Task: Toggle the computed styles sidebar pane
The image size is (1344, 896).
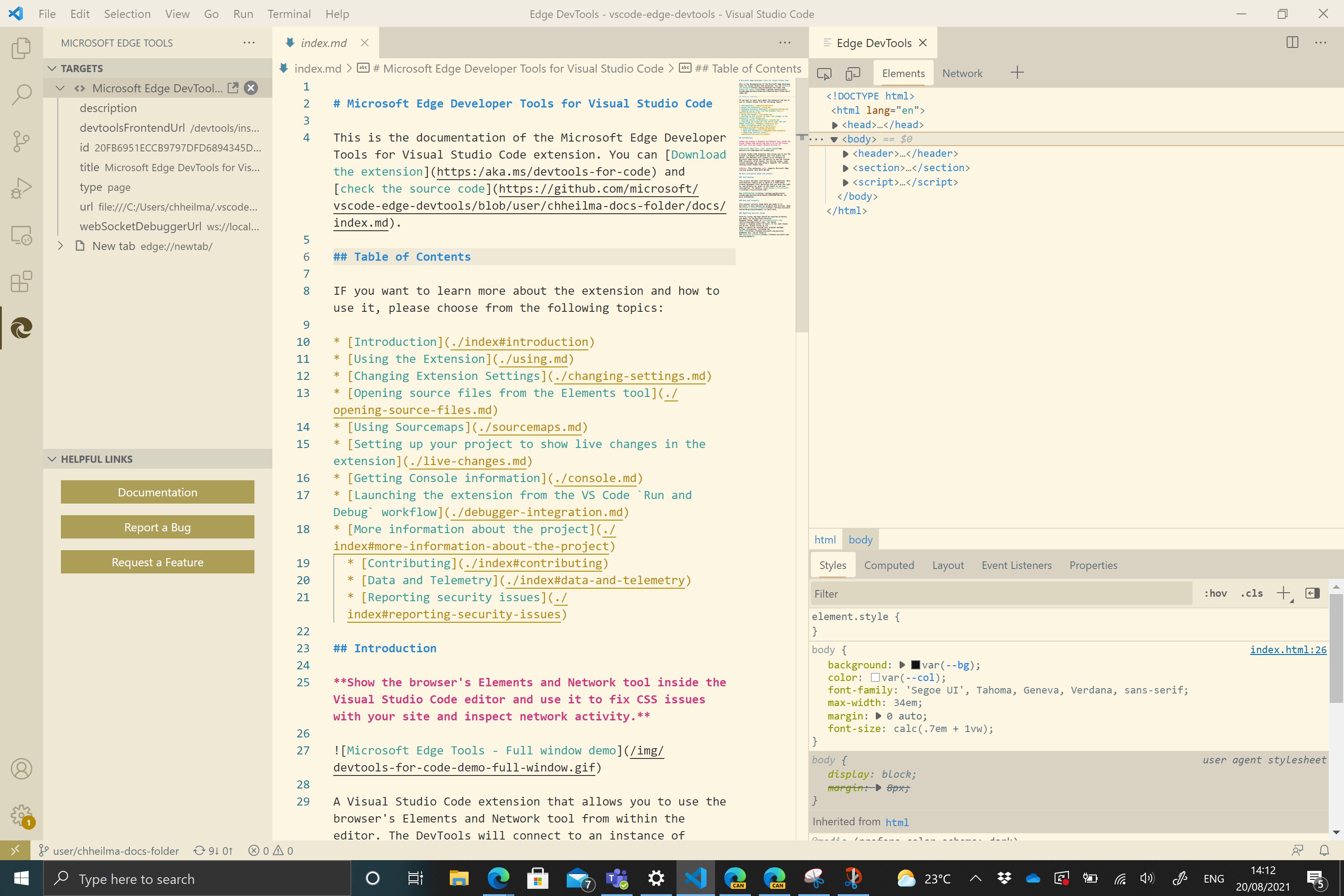Action: coord(1312,593)
